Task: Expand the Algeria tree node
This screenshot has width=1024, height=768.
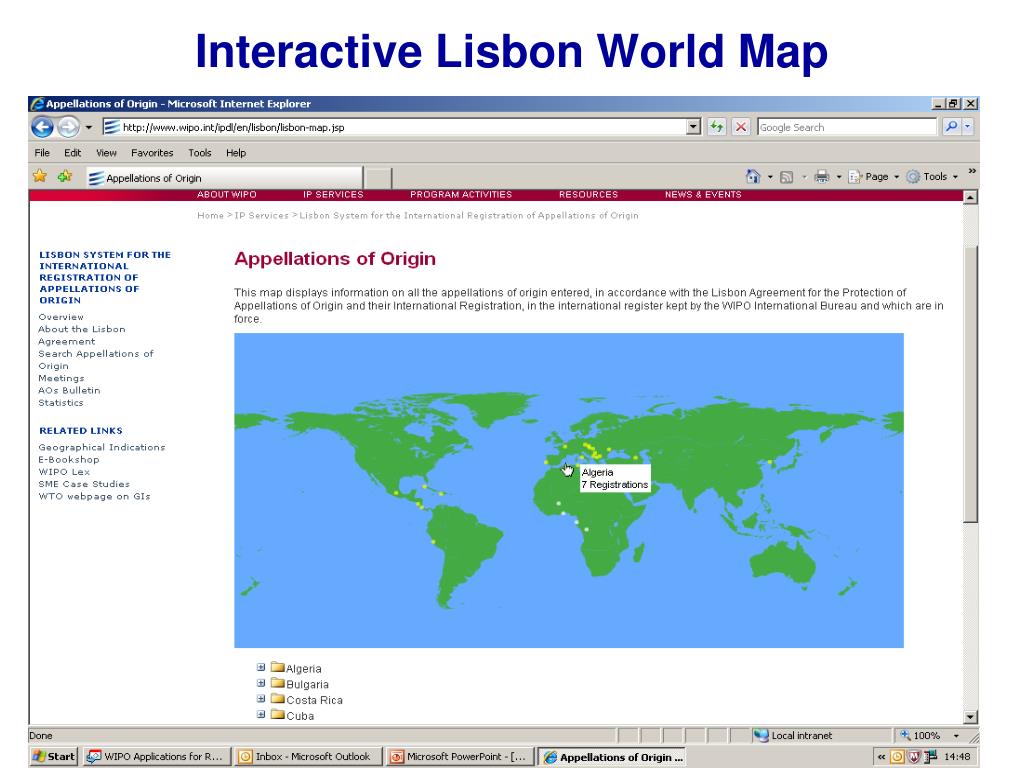Action: point(261,667)
